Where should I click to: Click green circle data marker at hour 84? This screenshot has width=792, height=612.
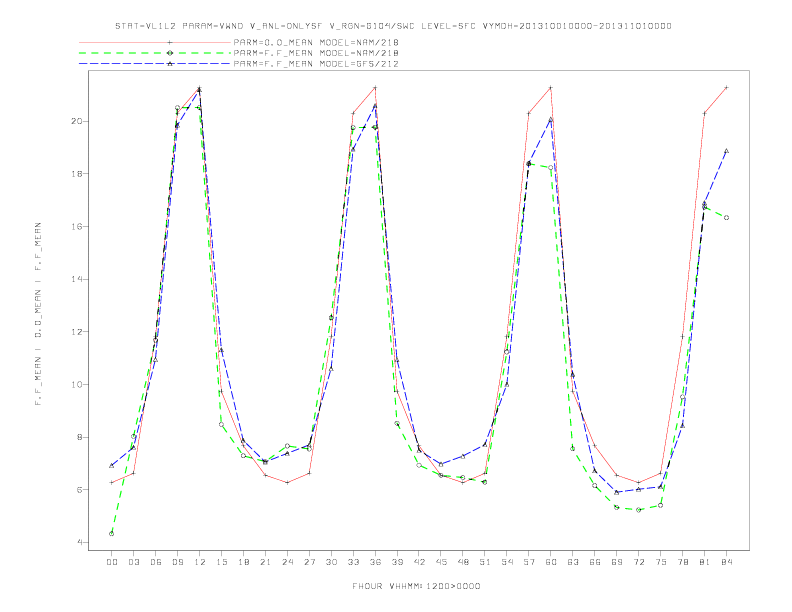[726, 218]
